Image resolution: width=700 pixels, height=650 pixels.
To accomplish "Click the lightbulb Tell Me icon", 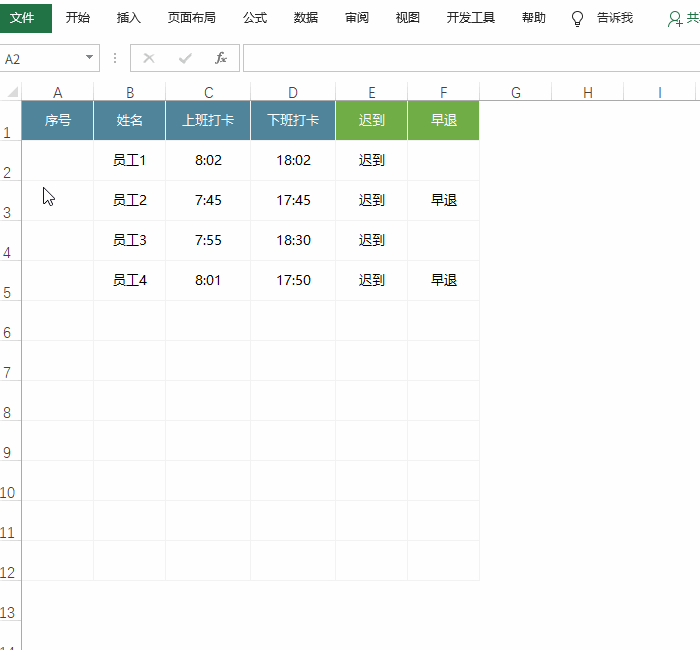I will tap(577, 18).
